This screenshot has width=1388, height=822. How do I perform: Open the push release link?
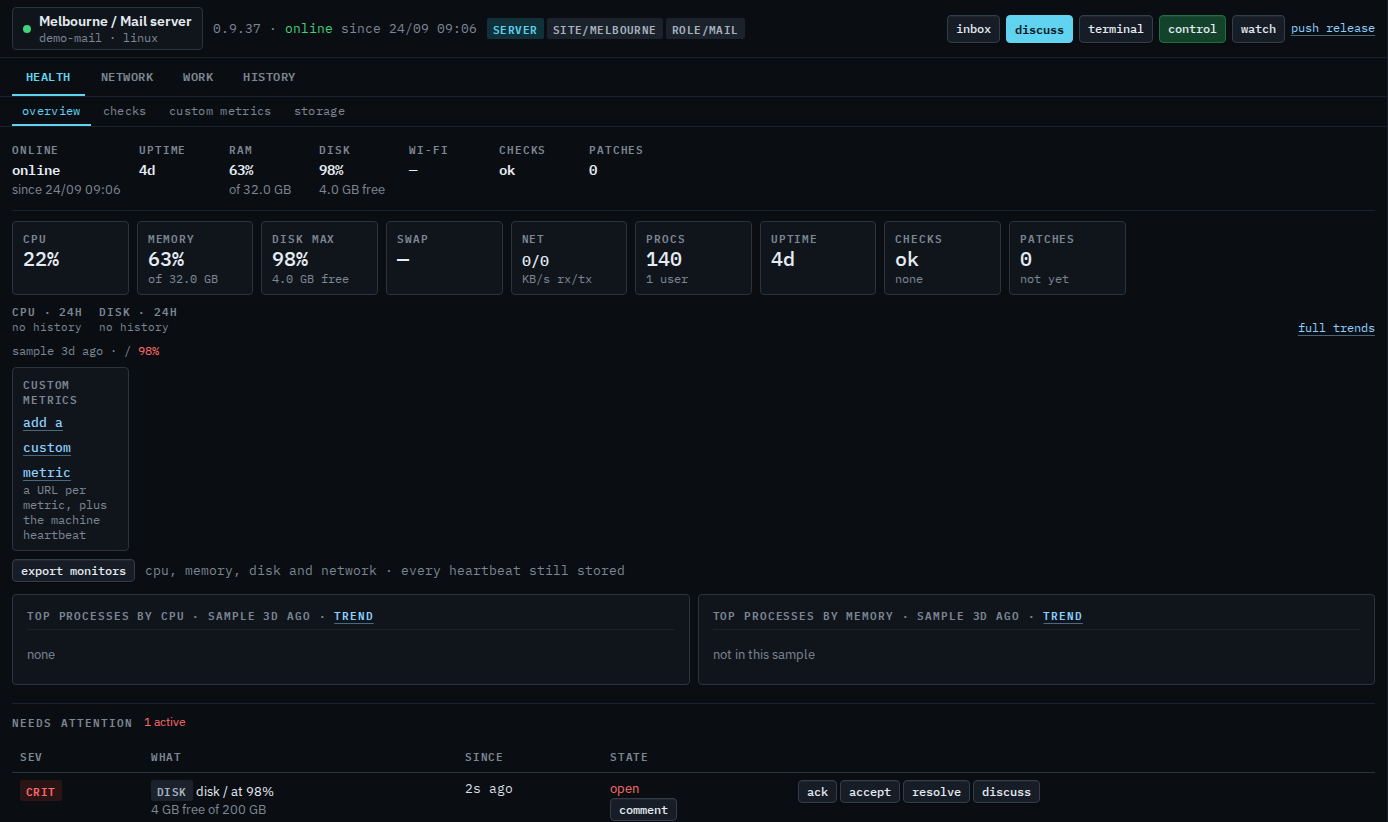point(1332,28)
